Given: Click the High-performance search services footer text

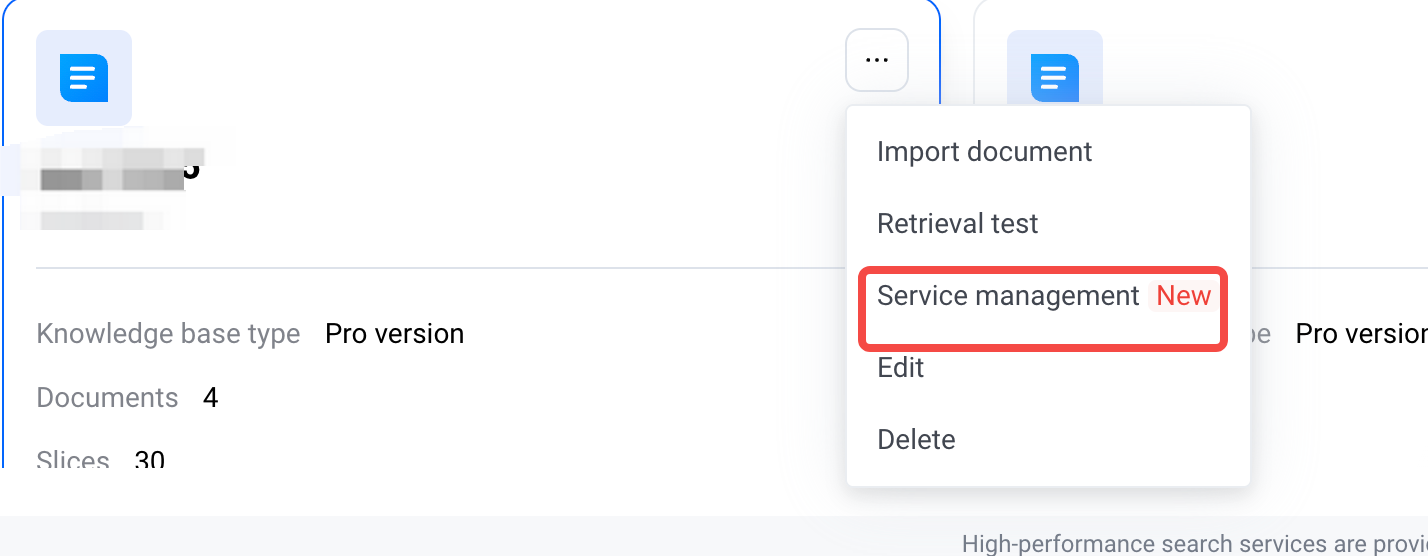Looking at the screenshot, I should pyautogui.click(x=1194, y=544).
